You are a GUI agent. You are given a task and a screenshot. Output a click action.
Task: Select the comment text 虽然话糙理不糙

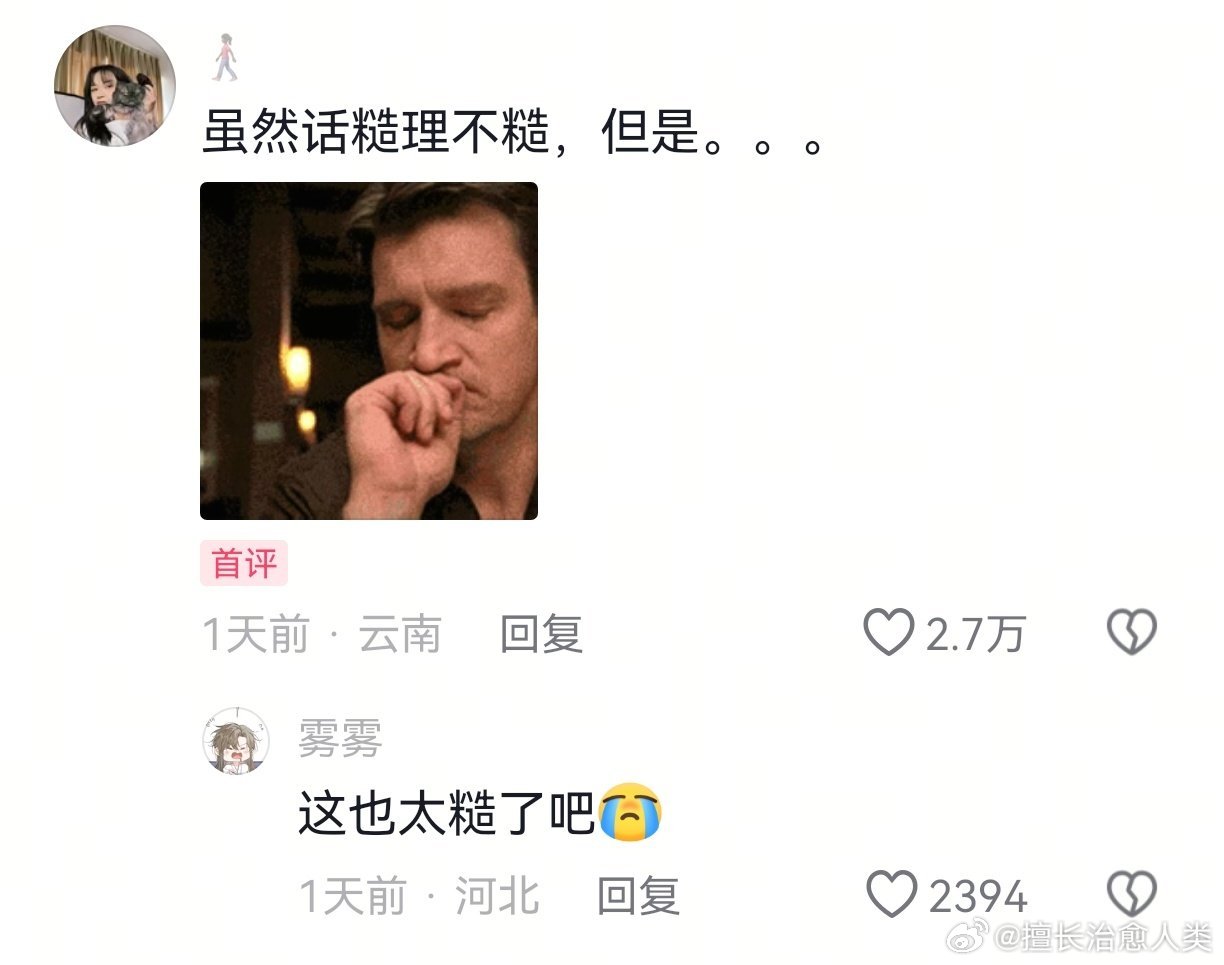(x=376, y=132)
